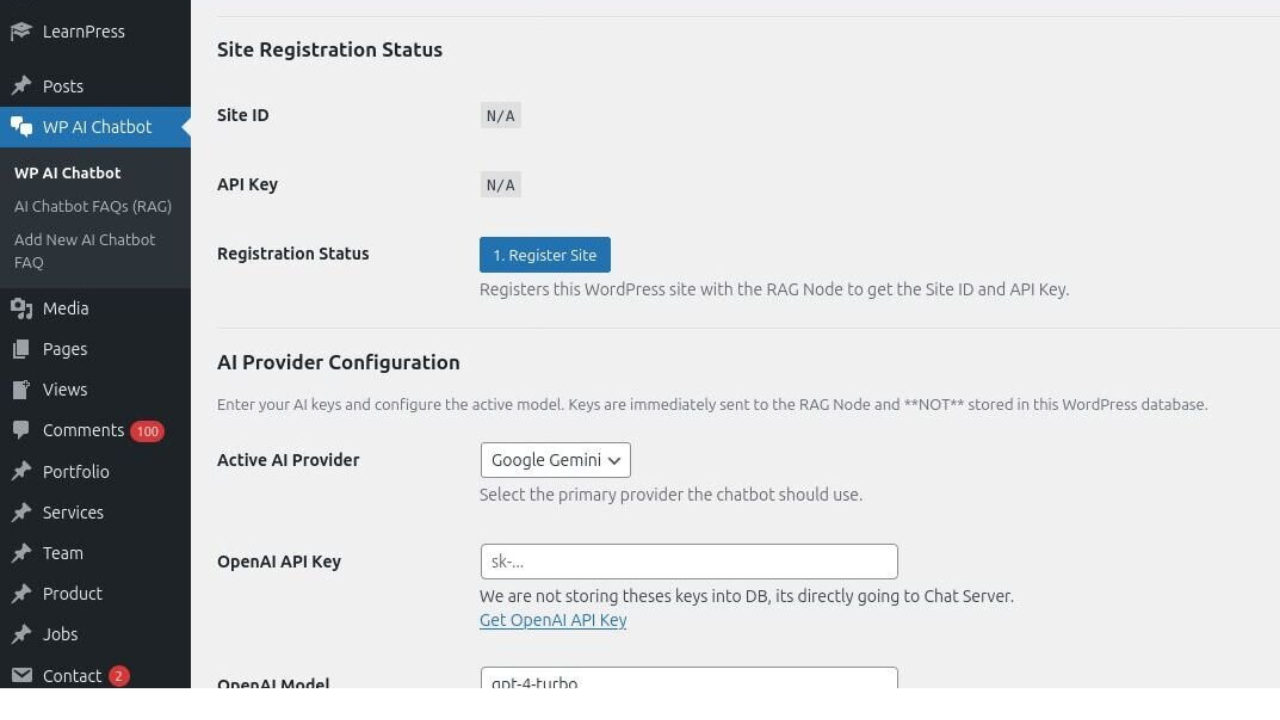Click the Contact envelope icon
The width and height of the screenshot is (1280, 720).
(x=21, y=675)
